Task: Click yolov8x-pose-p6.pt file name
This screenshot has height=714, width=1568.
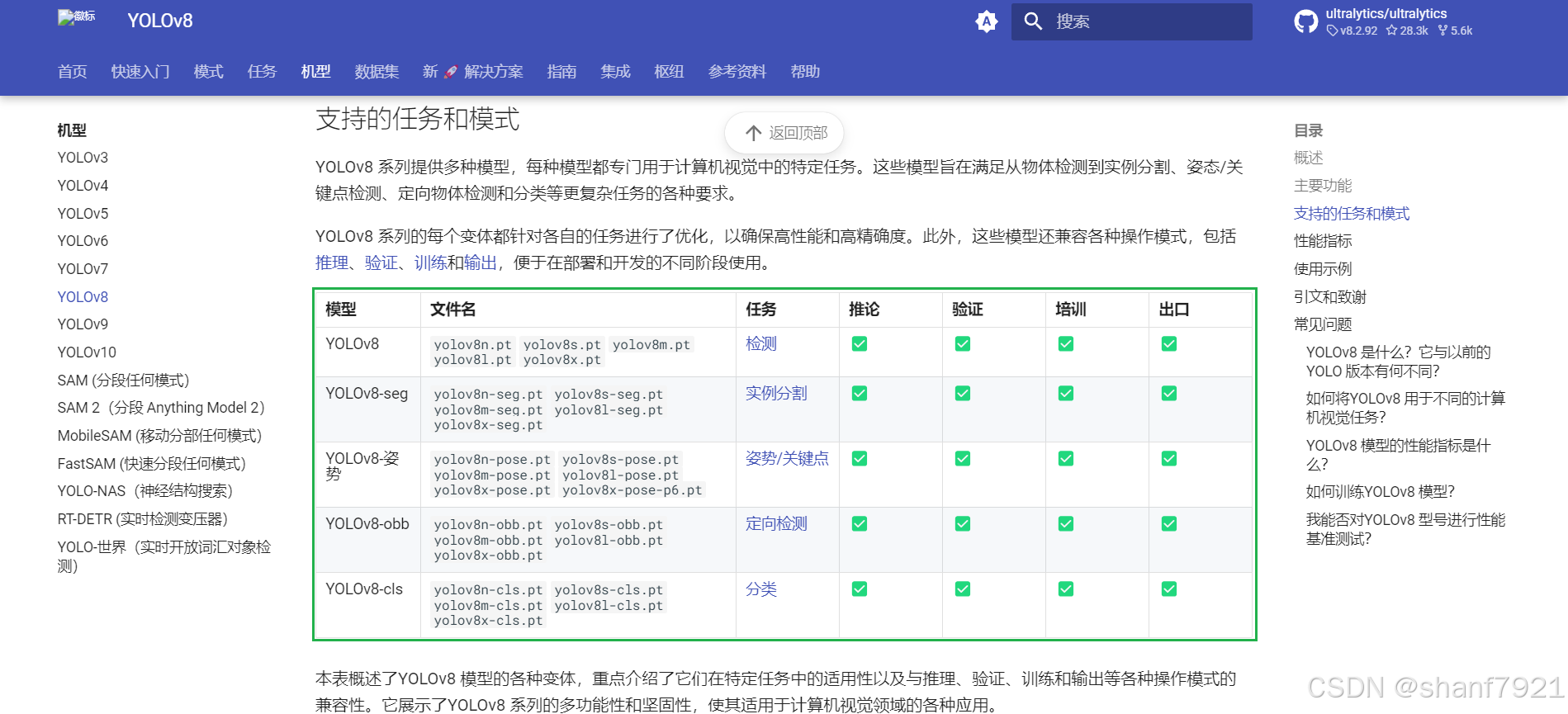Action: point(632,490)
